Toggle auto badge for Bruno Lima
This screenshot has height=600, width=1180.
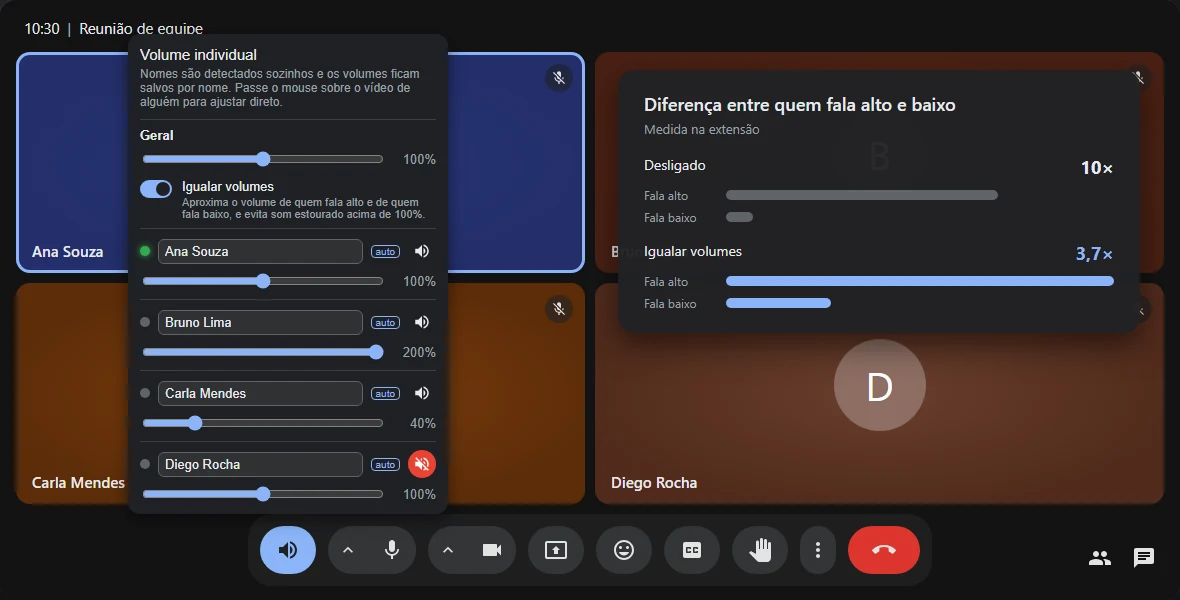coord(385,322)
